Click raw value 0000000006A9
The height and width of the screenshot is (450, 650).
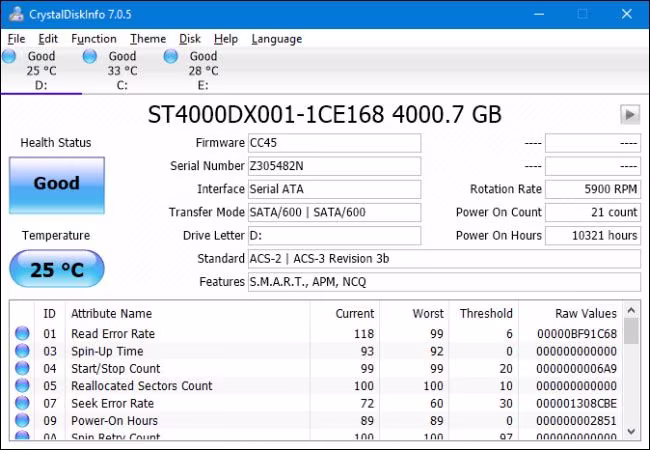[x=577, y=368]
